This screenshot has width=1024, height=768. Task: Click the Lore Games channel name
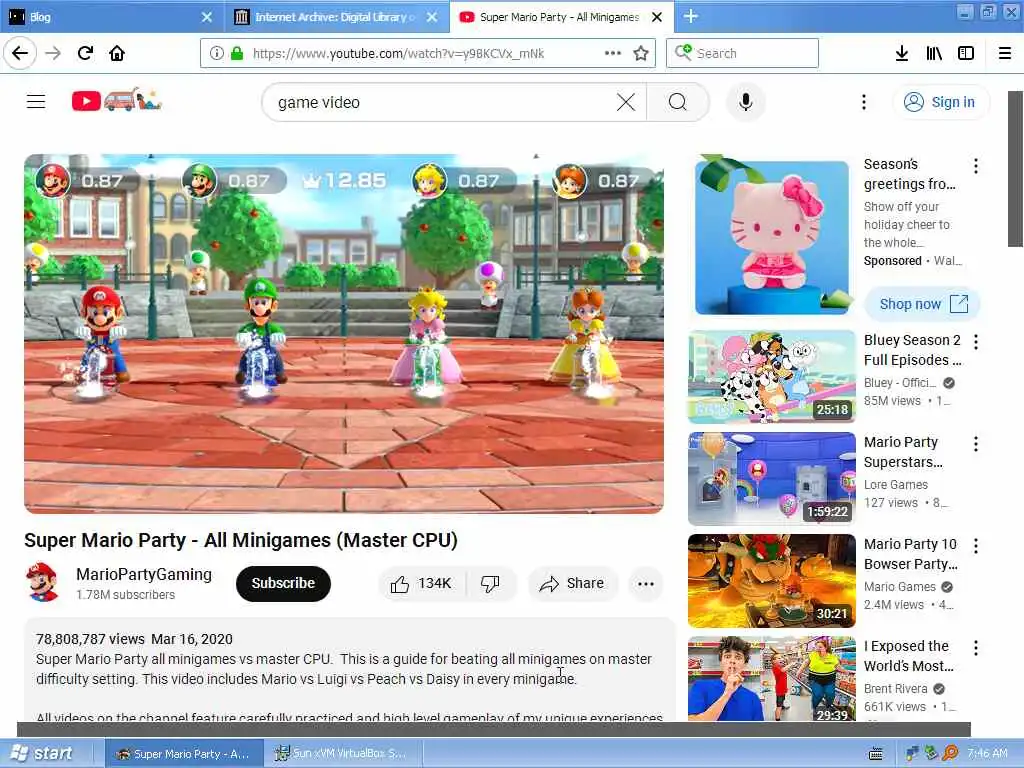[895, 485]
